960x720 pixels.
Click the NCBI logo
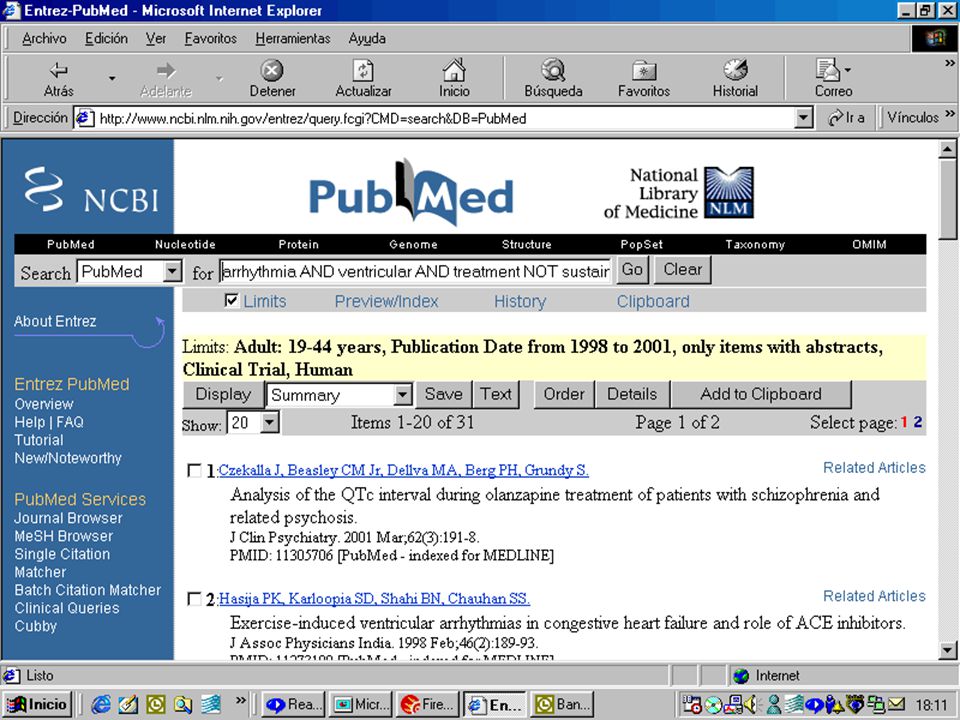[x=91, y=190]
